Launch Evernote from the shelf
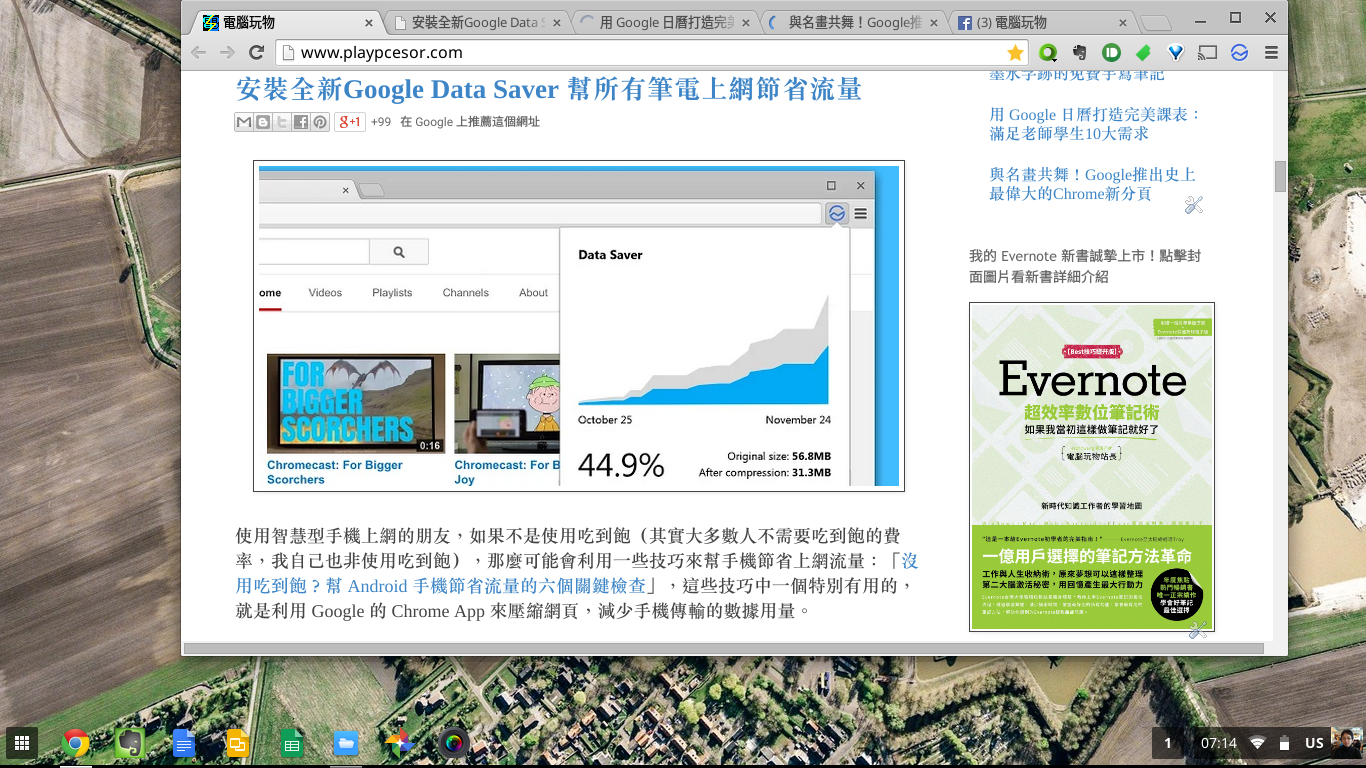Image resolution: width=1366 pixels, height=768 pixels. (x=130, y=742)
